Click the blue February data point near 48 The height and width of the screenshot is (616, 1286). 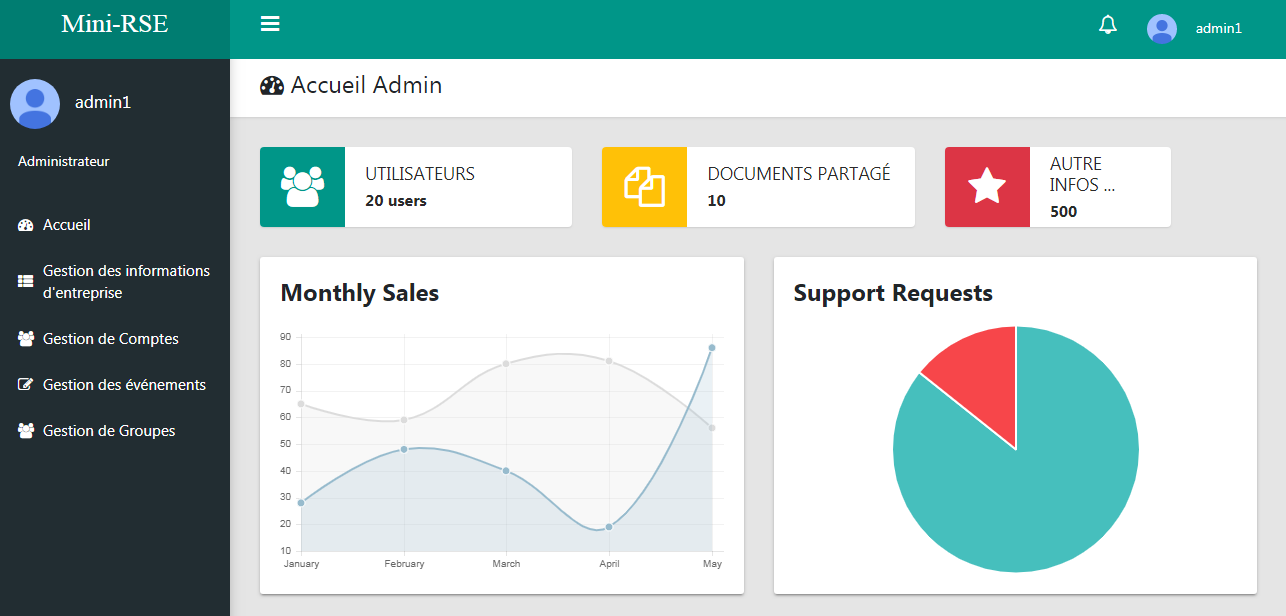[x=404, y=449]
